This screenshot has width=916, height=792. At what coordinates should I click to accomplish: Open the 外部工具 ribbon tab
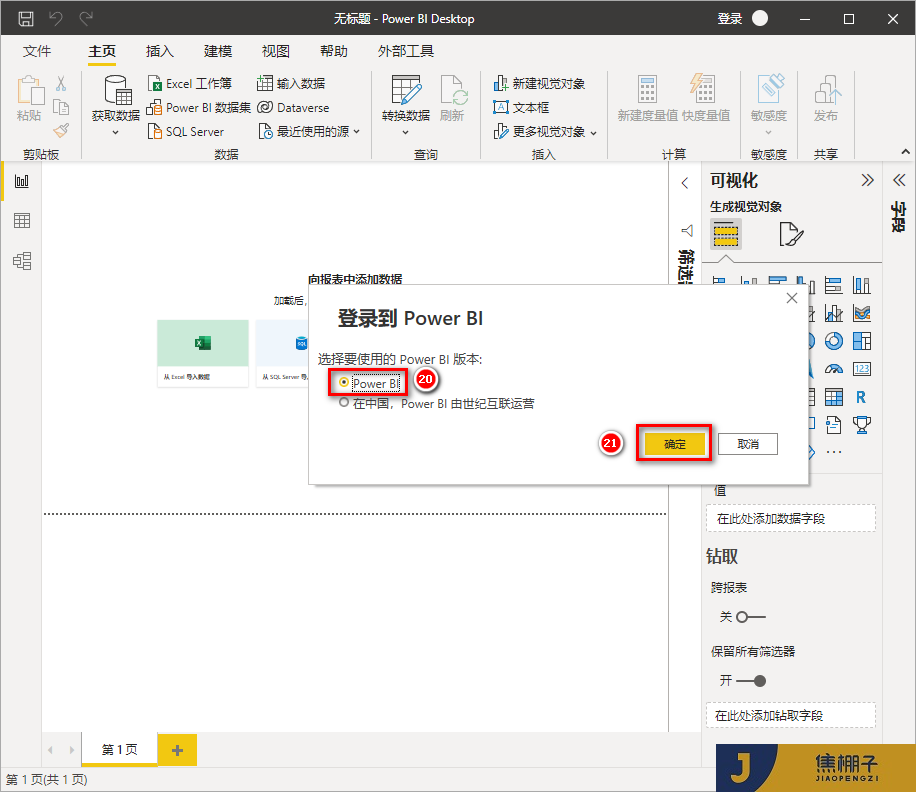tap(405, 51)
